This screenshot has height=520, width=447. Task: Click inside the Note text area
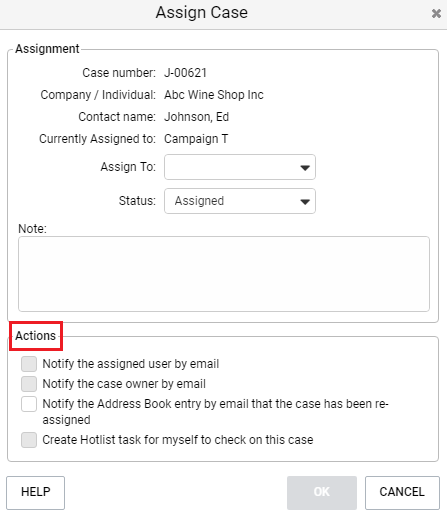[224, 274]
